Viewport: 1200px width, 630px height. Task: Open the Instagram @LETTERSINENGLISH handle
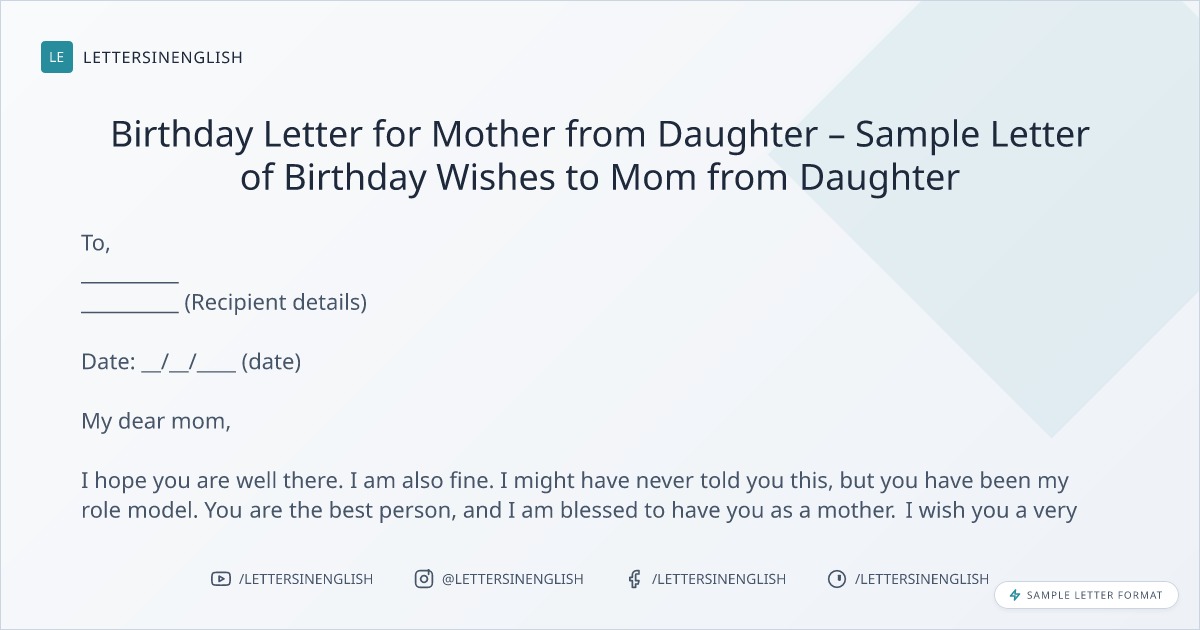[513, 579]
